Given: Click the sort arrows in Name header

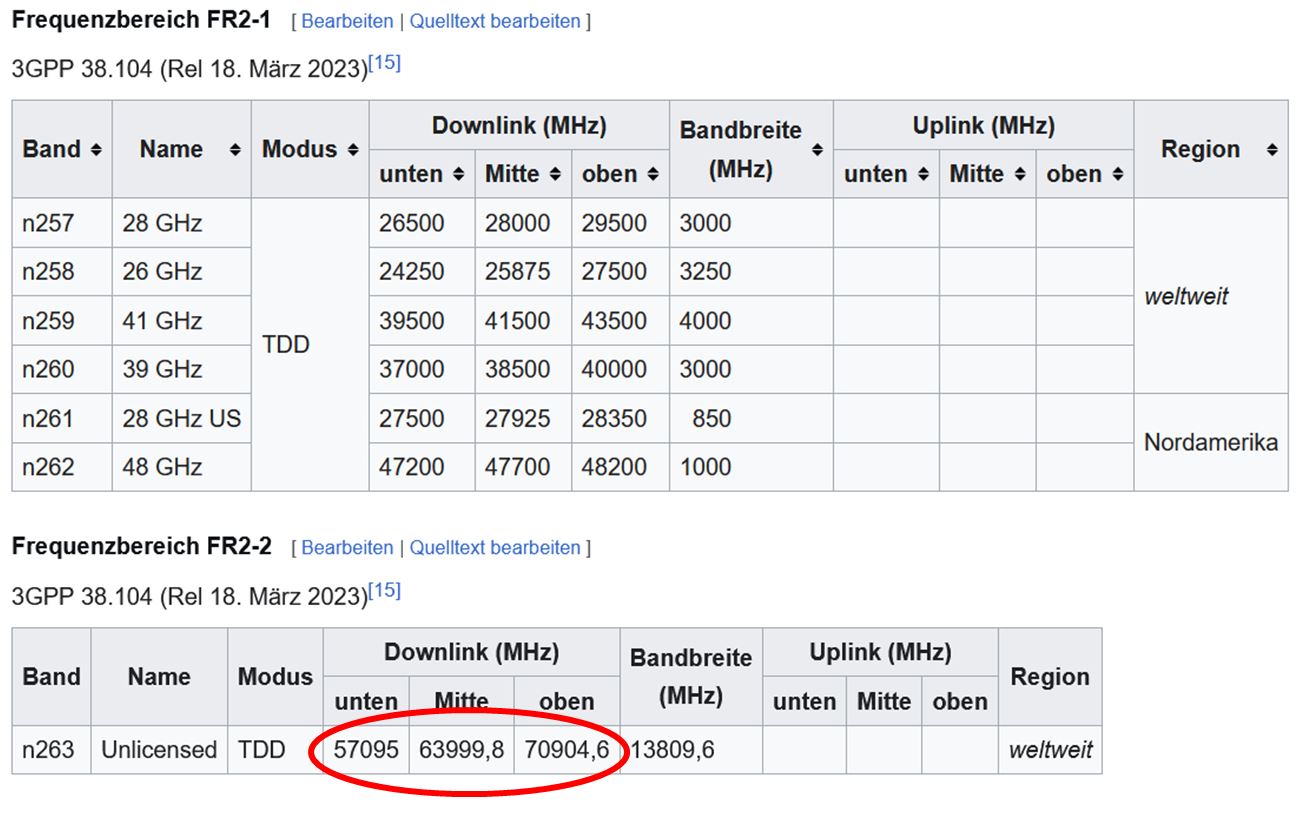Looking at the screenshot, I should coord(235,149).
